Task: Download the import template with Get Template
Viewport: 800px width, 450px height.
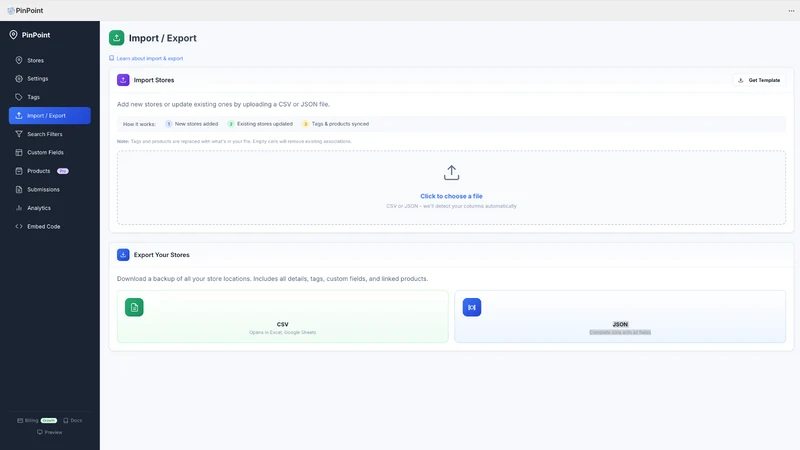Action: click(759, 80)
